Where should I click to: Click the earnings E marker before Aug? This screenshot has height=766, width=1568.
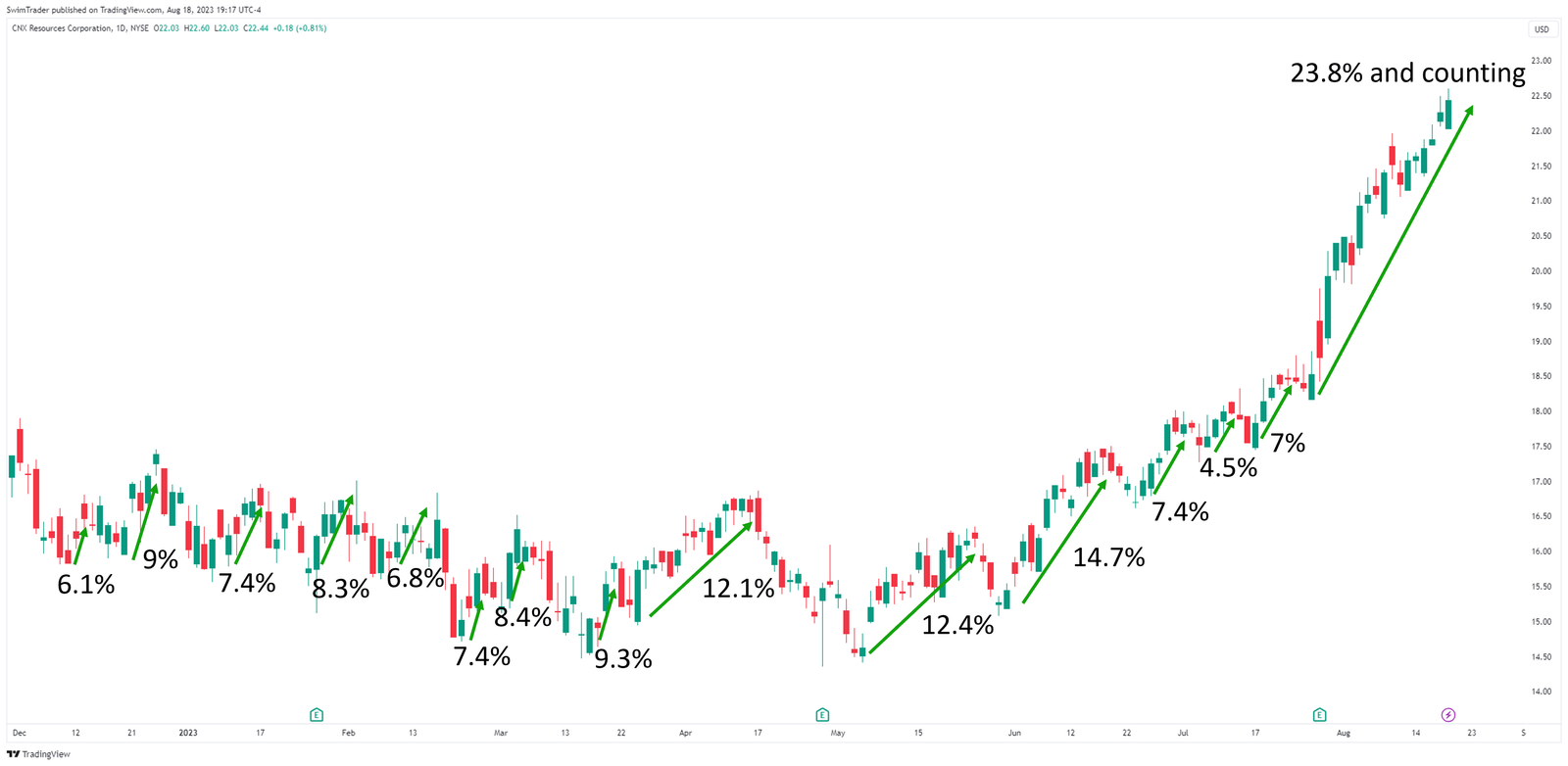[1320, 715]
